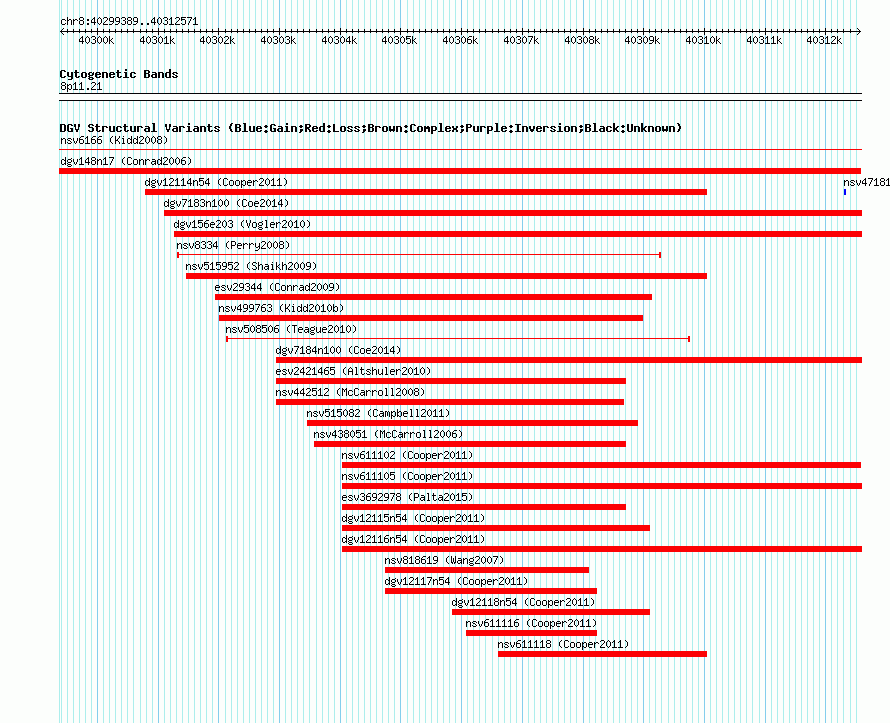Click nsv611118 (Cooper2011) label
The image size is (890, 723).
[x=564, y=644]
